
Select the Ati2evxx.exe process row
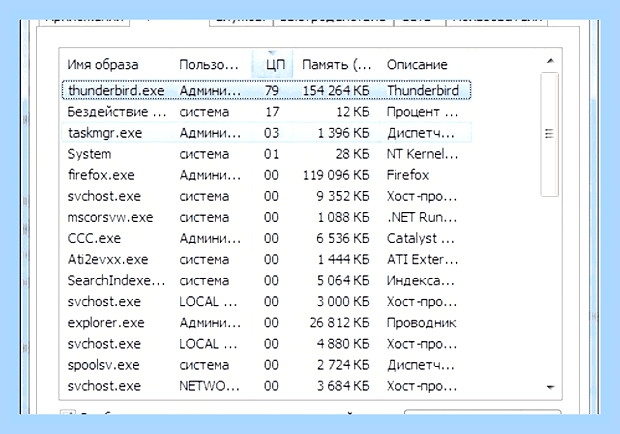click(x=267, y=259)
